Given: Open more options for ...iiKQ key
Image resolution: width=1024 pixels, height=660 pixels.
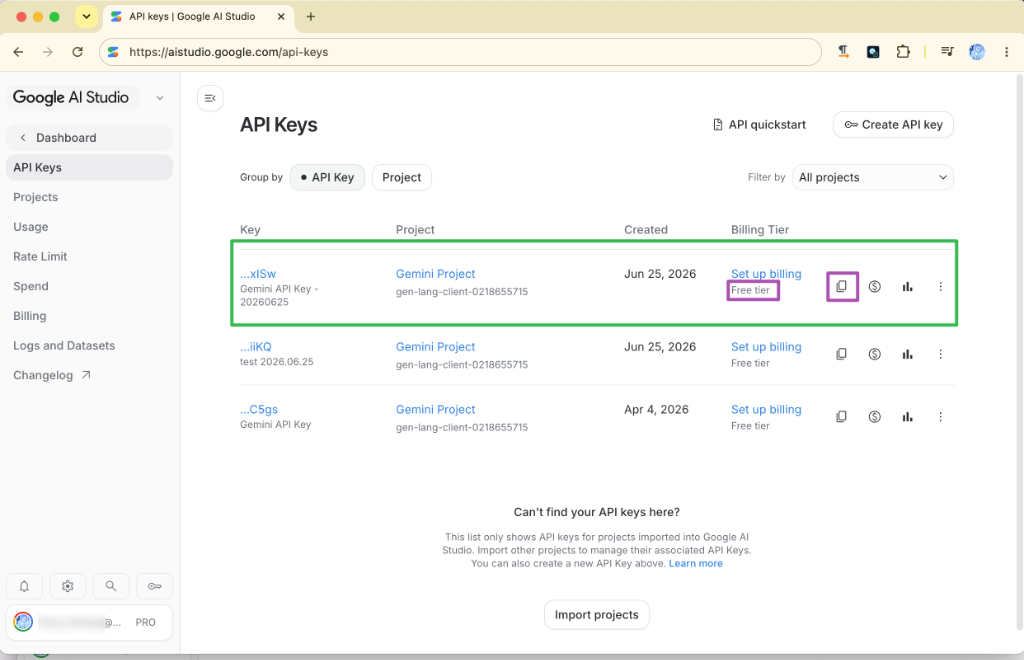Looking at the screenshot, I should click(940, 354).
